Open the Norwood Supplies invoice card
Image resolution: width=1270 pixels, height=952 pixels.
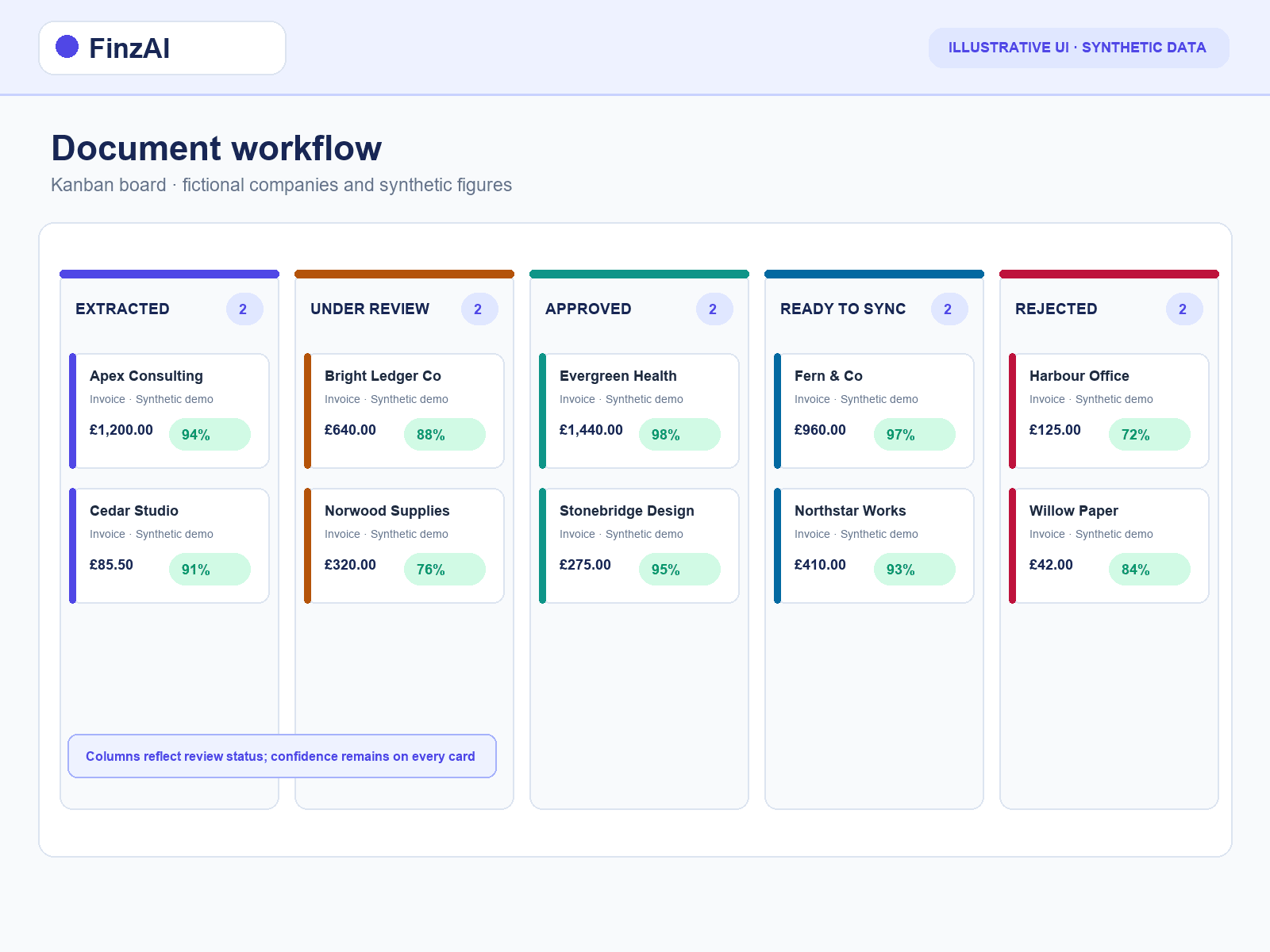[x=404, y=546]
